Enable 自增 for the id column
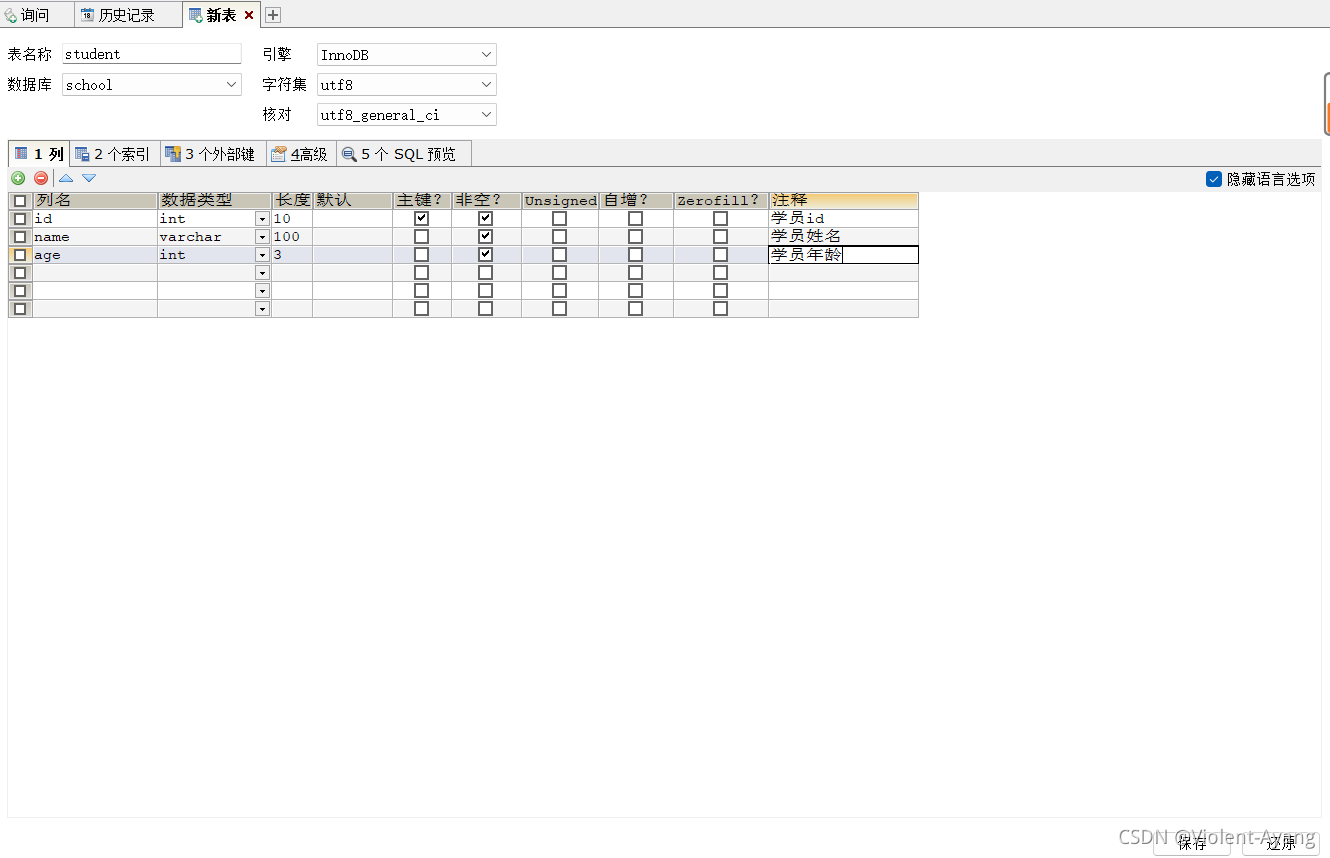Image resolution: width=1330 pixels, height=858 pixels. [x=635, y=218]
